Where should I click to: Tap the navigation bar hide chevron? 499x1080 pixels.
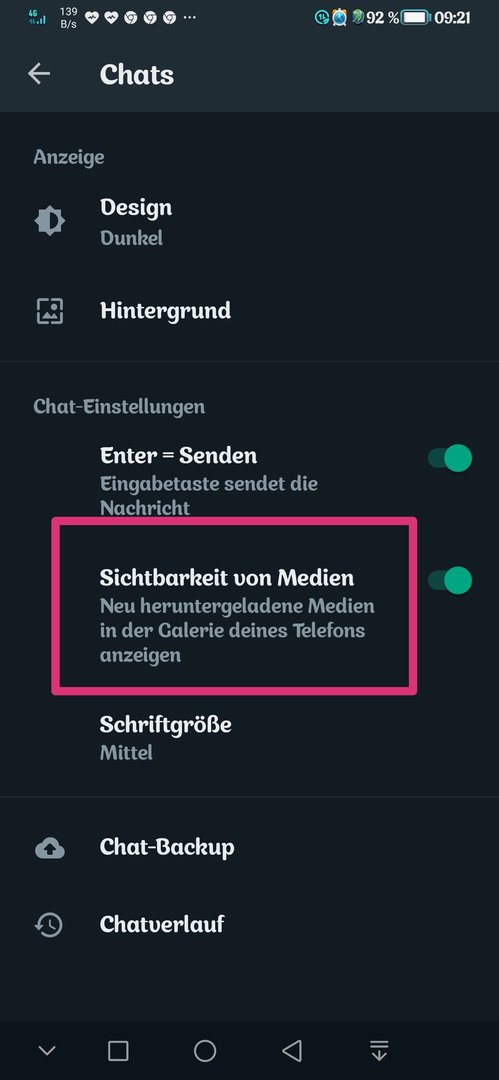[x=47, y=1050]
